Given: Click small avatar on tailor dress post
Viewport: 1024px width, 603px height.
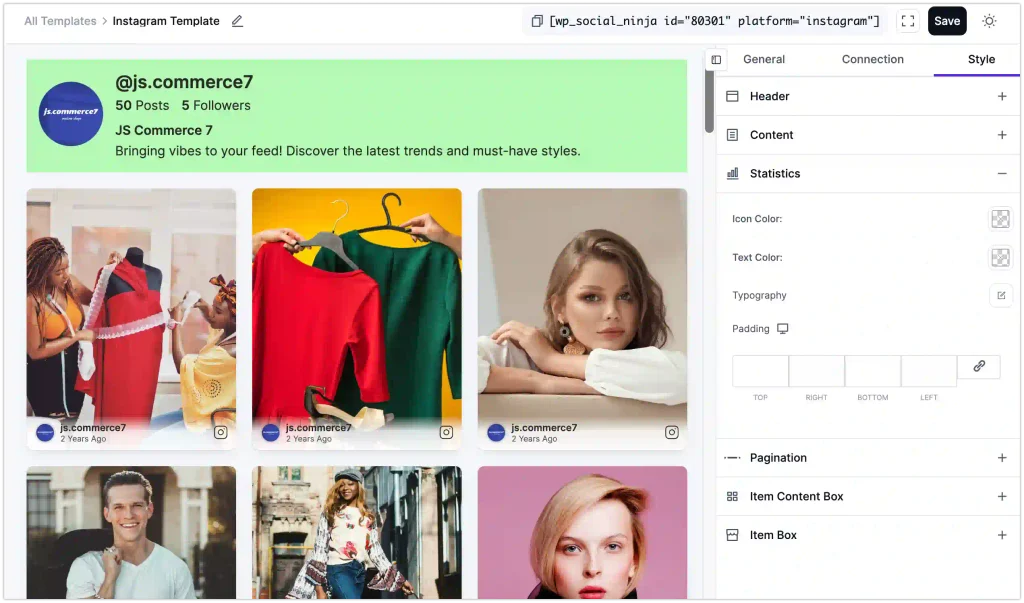Looking at the screenshot, I should click(45, 432).
